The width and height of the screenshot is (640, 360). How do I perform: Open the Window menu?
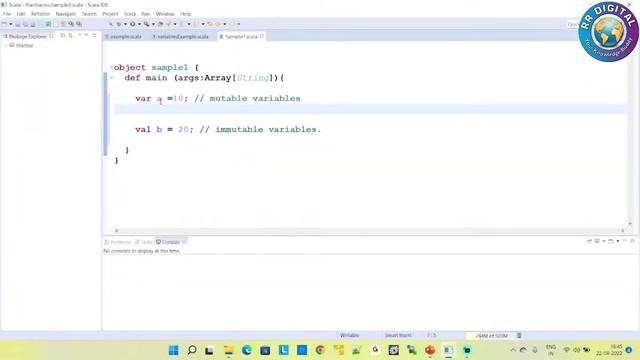tap(165, 14)
